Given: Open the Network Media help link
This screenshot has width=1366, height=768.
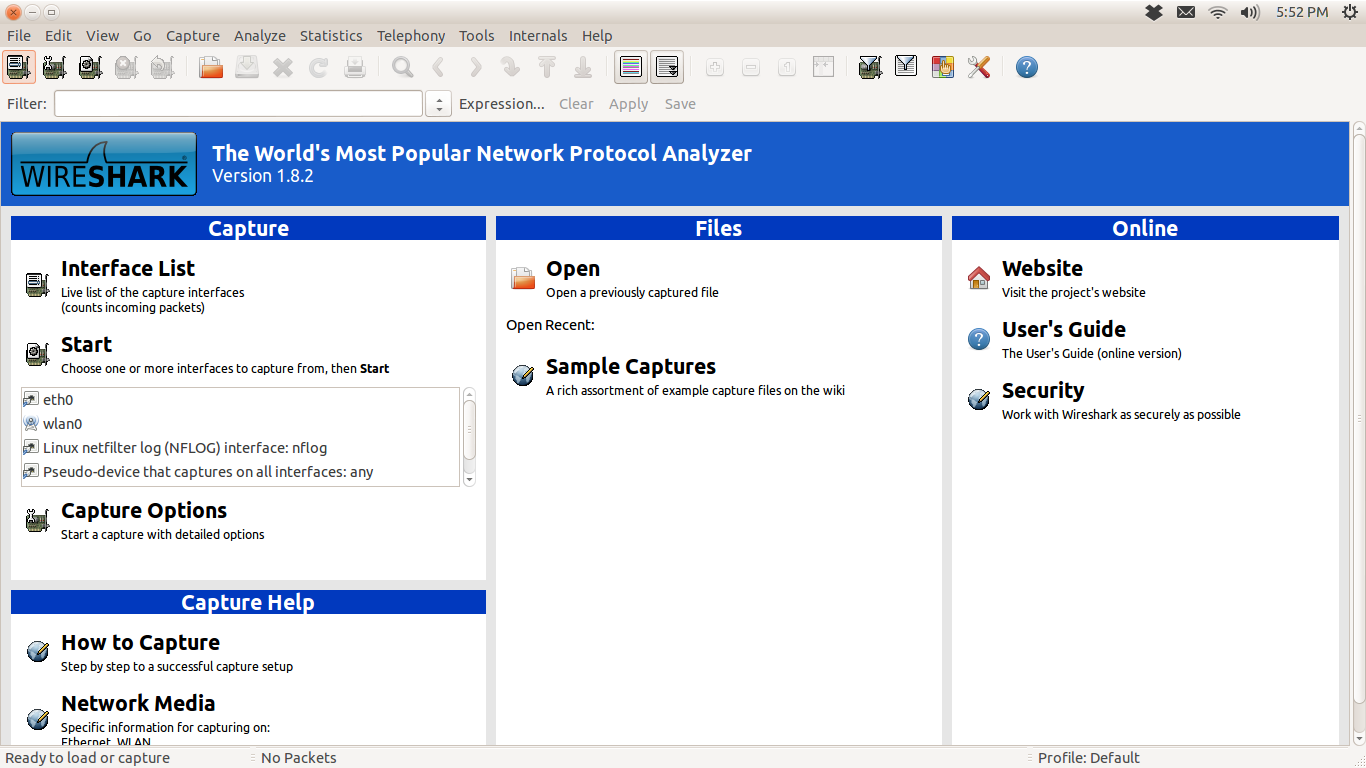Looking at the screenshot, I should (x=138, y=703).
